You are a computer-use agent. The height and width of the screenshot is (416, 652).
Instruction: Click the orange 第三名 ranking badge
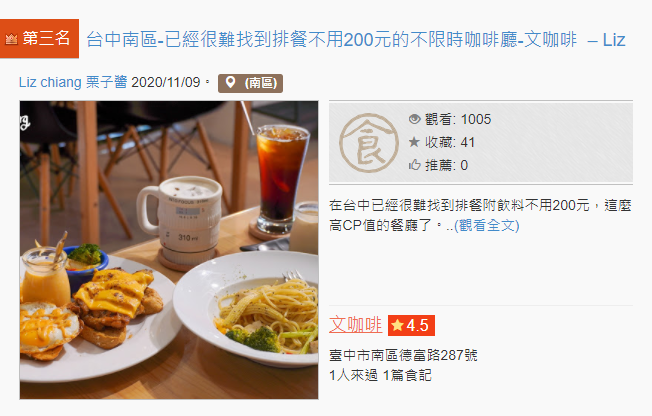39,38
